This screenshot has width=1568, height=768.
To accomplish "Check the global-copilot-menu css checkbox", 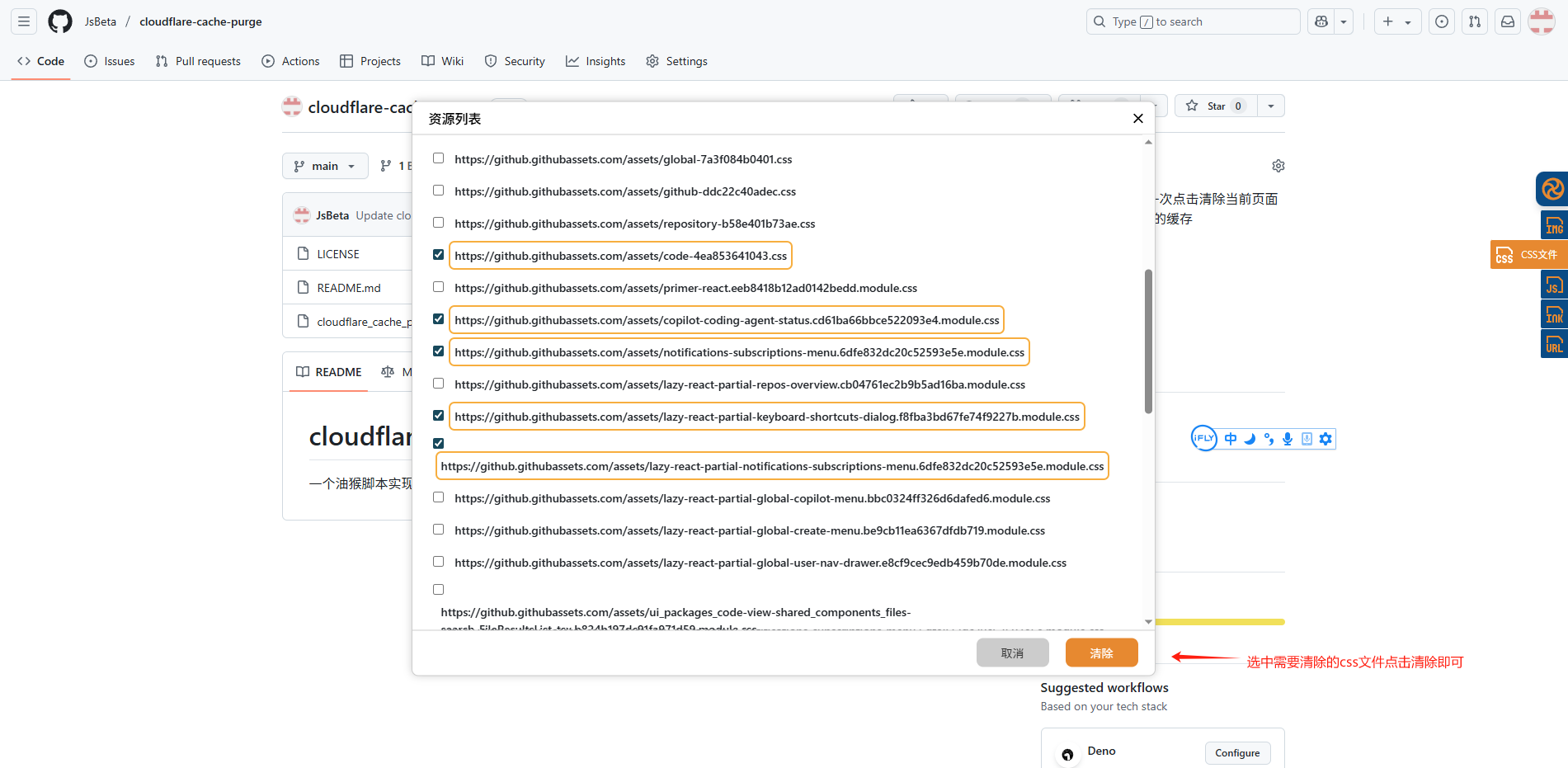I will [x=439, y=497].
